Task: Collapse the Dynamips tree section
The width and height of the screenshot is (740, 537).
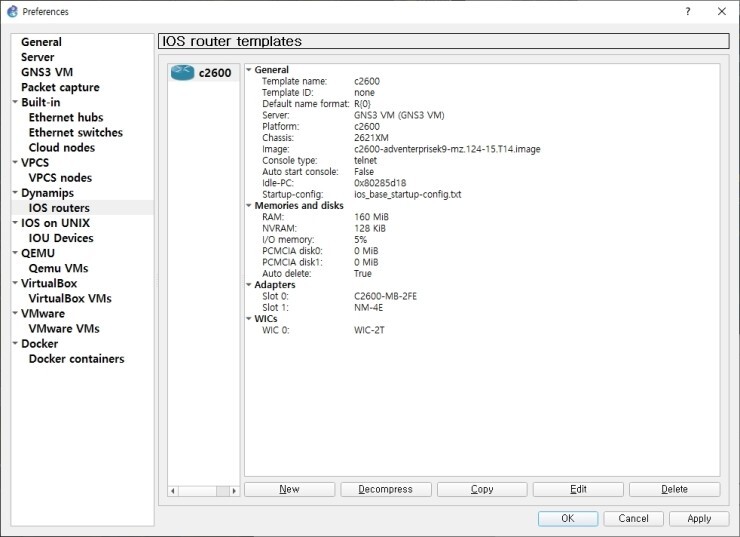Action: (x=15, y=192)
